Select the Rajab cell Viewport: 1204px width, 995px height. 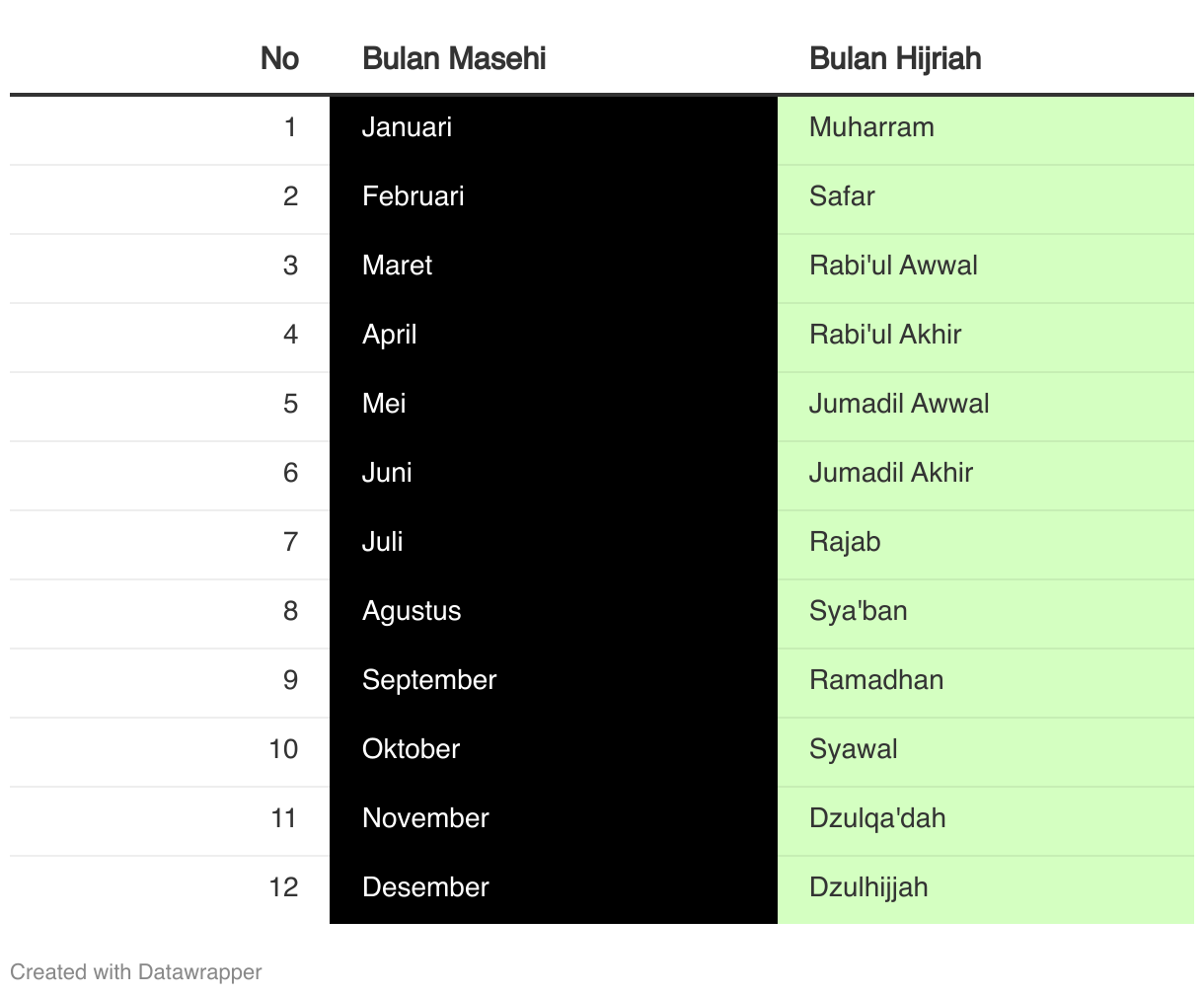845,542
